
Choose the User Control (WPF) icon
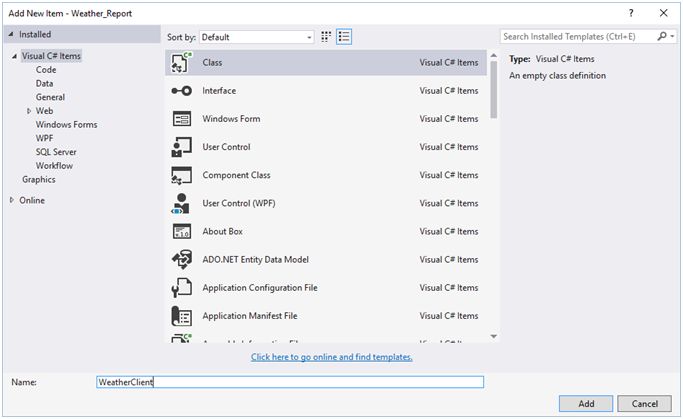click(x=181, y=203)
